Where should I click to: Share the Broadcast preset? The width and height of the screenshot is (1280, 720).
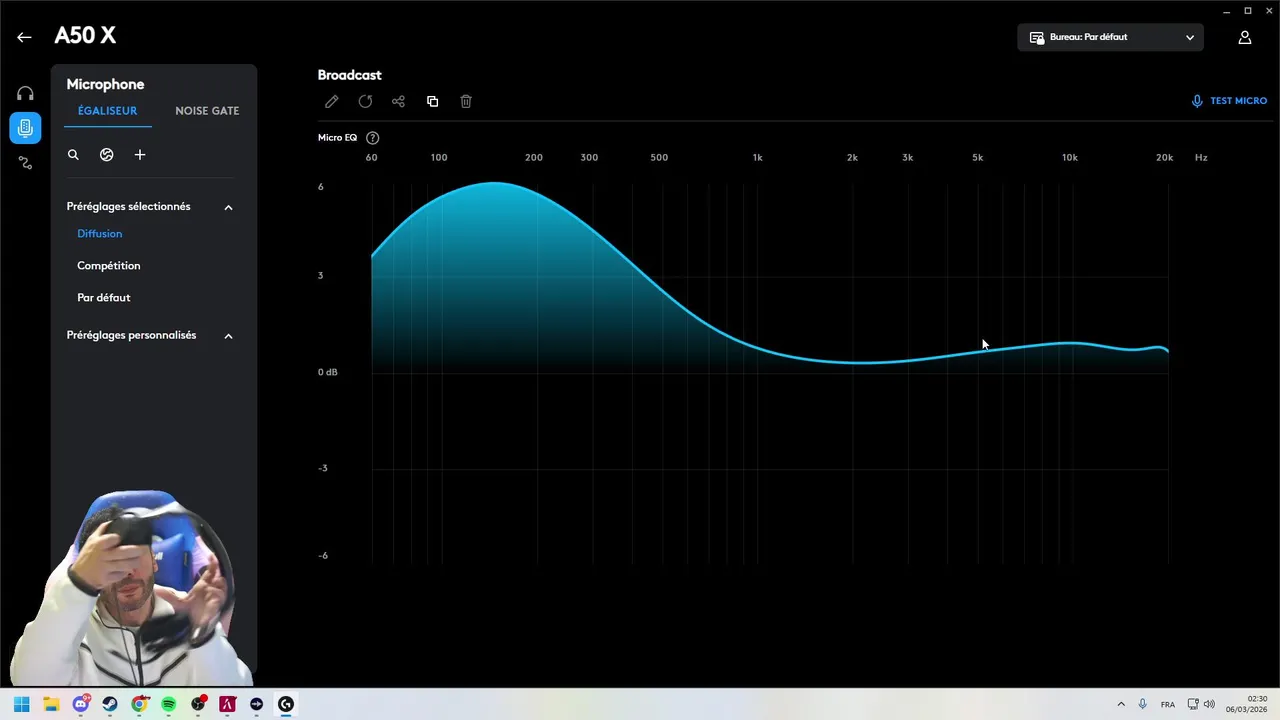[x=398, y=101]
